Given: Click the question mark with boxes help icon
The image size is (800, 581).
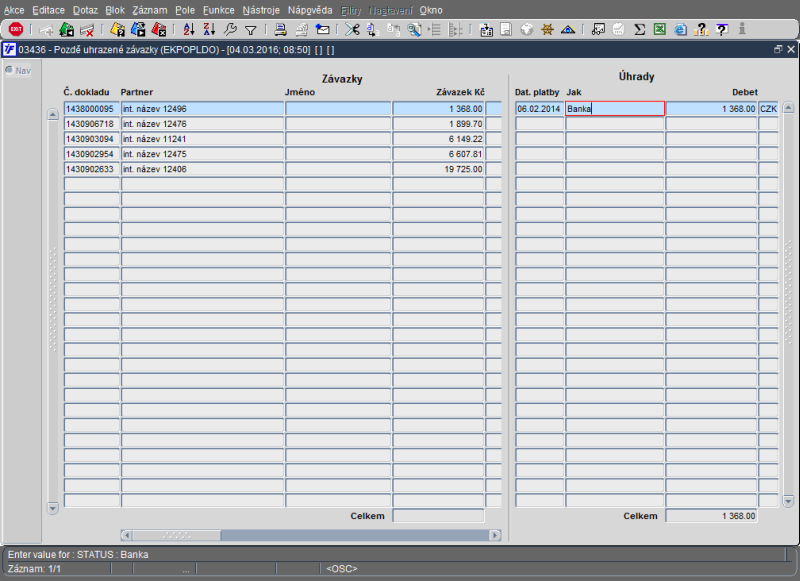Looking at the screenshot, I should (702, 30).
